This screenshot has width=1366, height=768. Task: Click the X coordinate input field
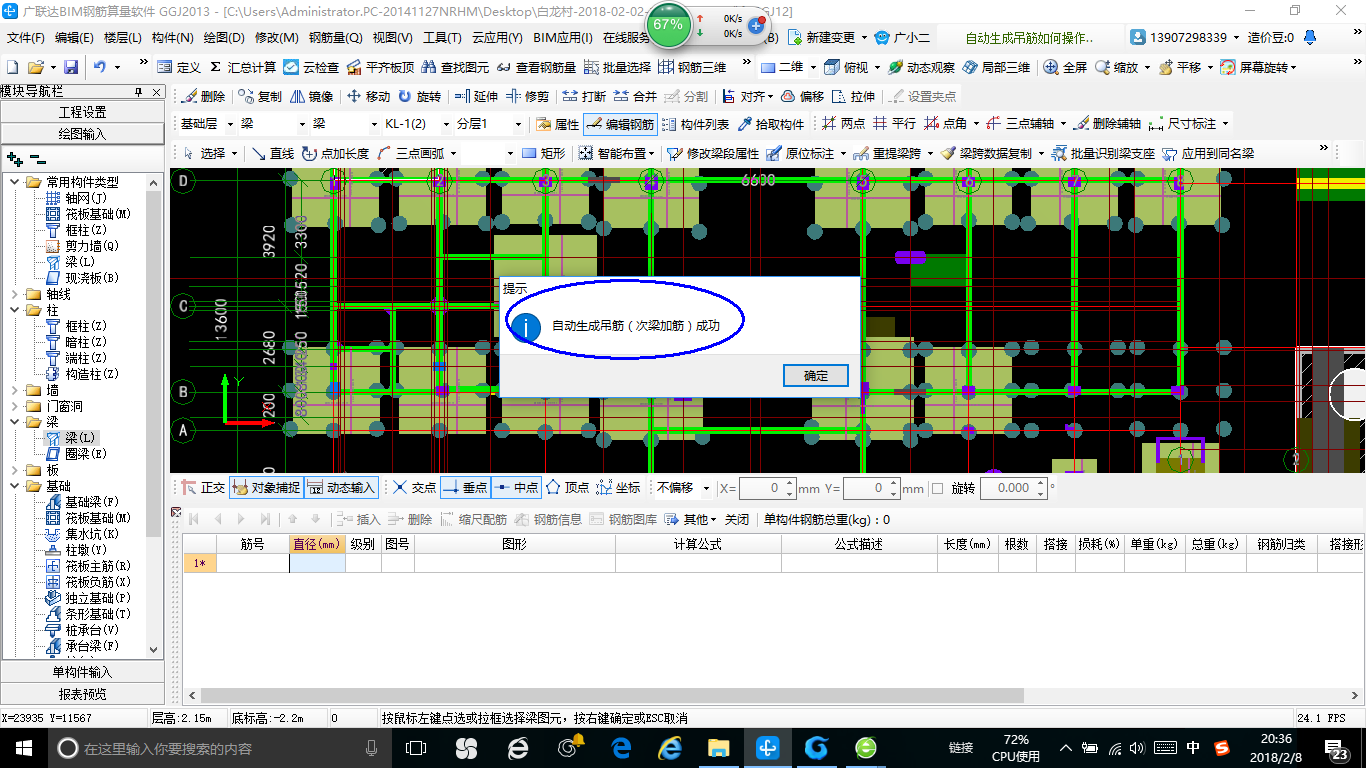point(768,488)
